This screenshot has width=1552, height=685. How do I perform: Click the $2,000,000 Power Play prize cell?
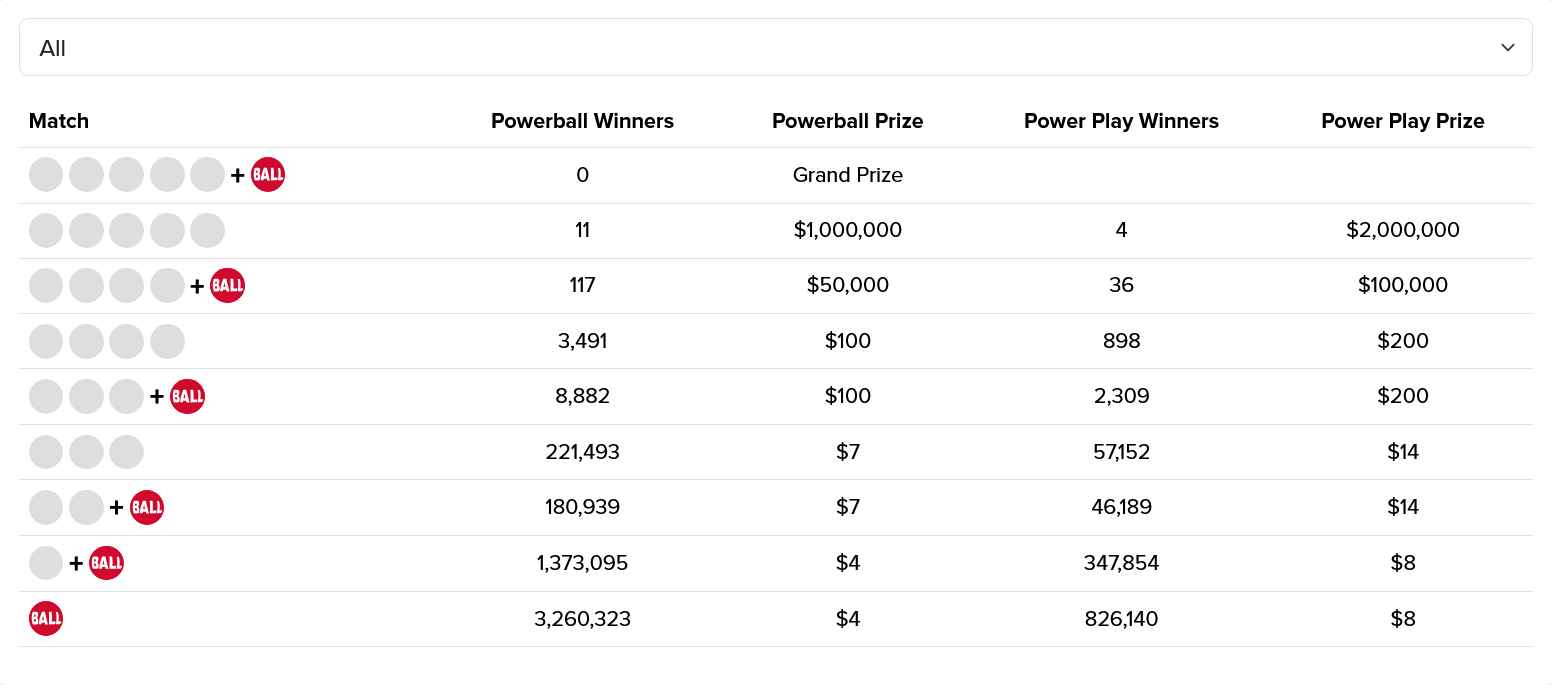1402,230
